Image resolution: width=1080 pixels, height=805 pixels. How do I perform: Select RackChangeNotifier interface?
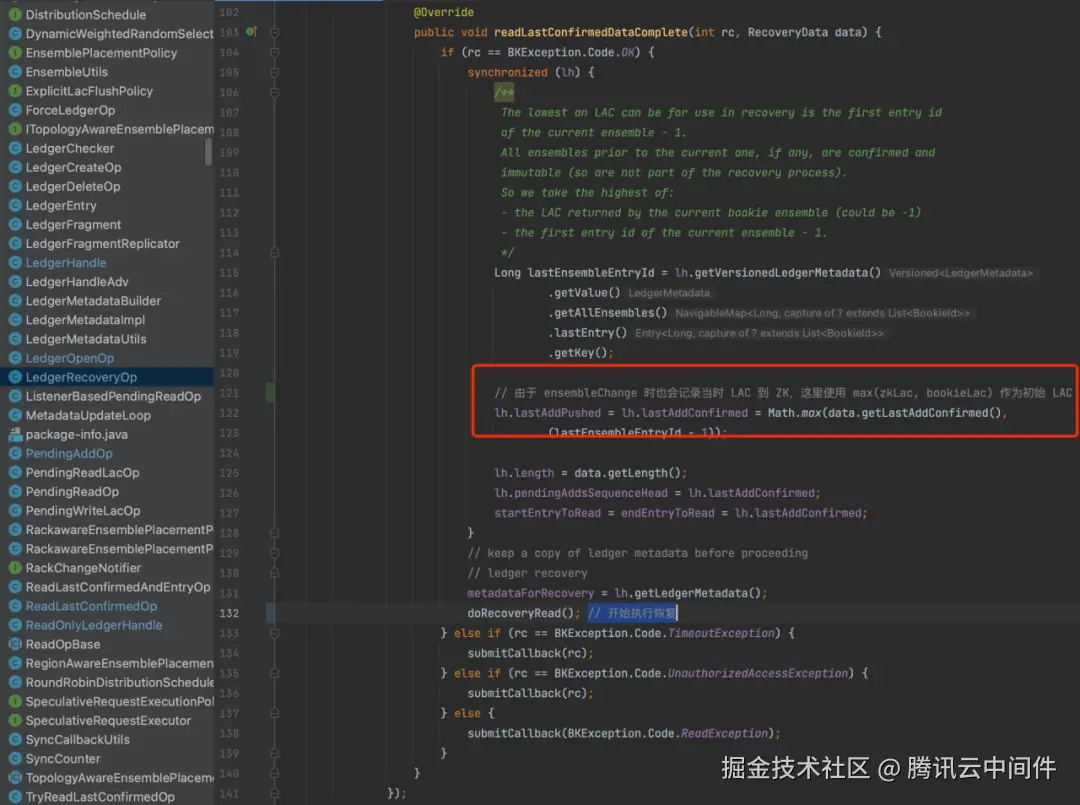(x=83, y=568)
